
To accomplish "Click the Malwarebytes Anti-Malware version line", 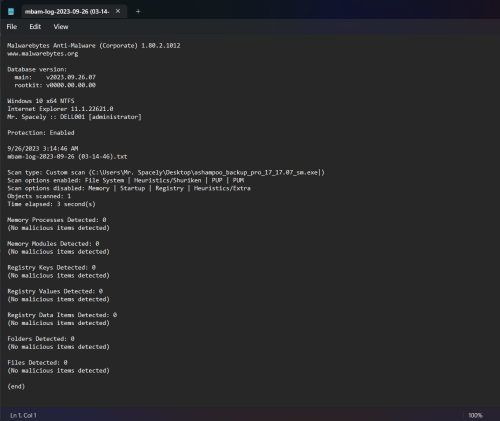I will click(94, 46).
